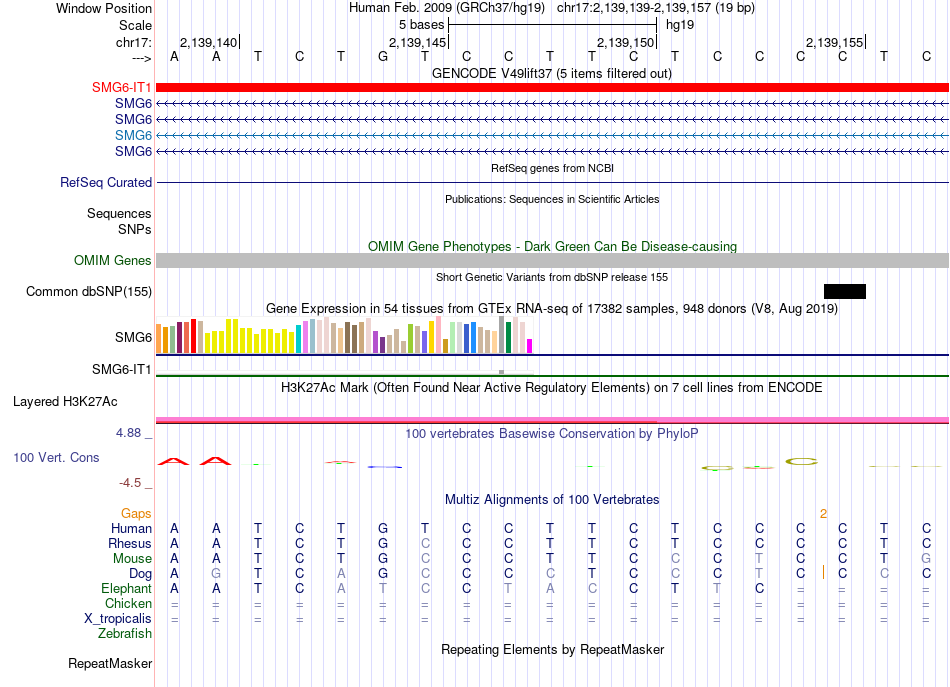Open the GTEx Gene Expression track title
950x687 pixels.
pos(552,308)
